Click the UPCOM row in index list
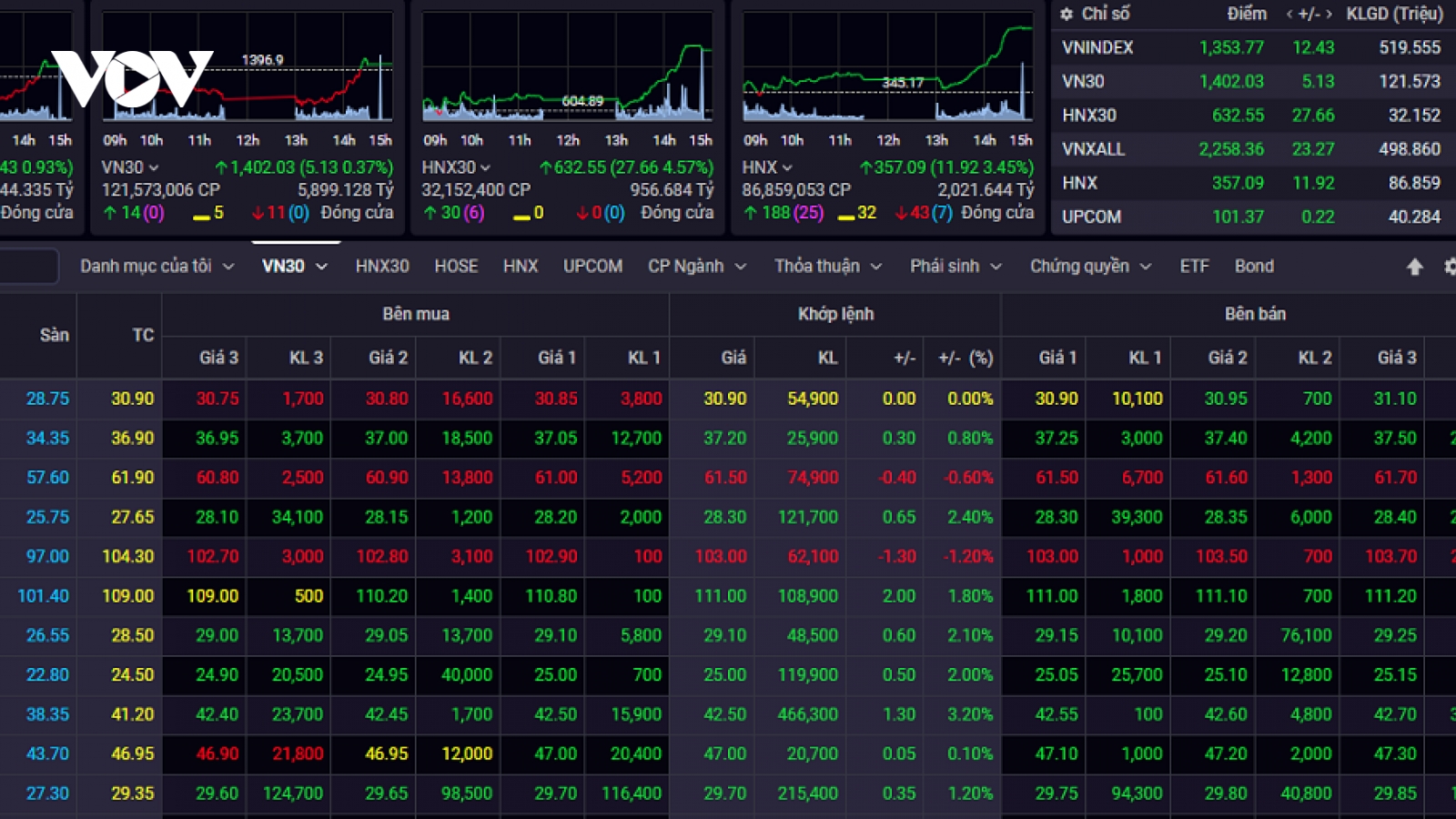Viewport: 1456px width, 819px height. coord(1252,217)
